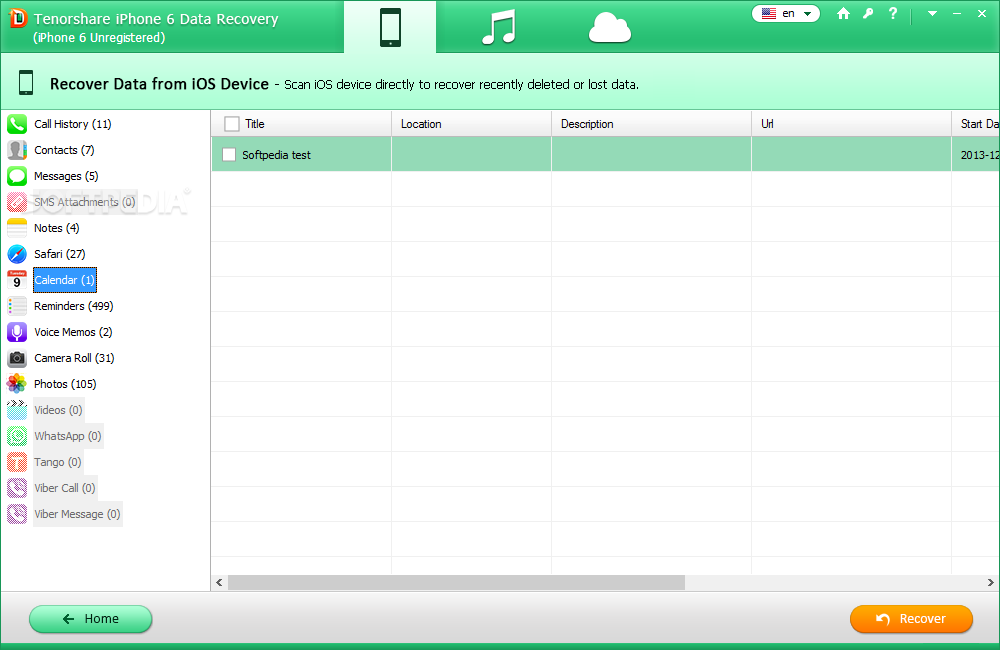Open the Reminders list icon

pyautogui.click(x=17, y=306)
